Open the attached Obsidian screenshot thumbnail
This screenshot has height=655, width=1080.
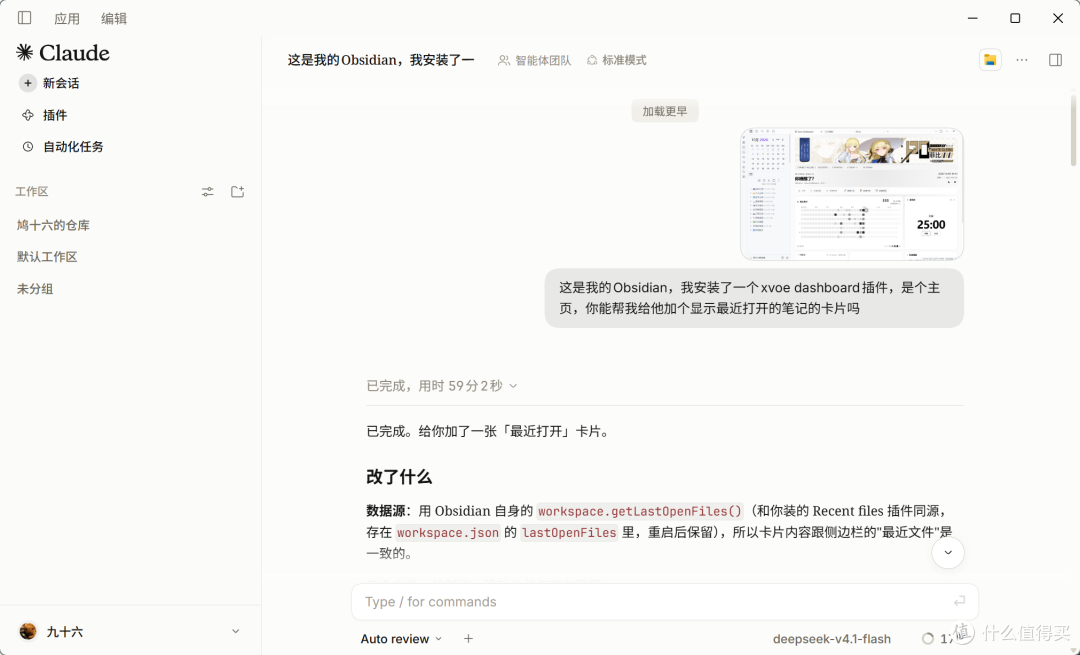click(852, 194)
